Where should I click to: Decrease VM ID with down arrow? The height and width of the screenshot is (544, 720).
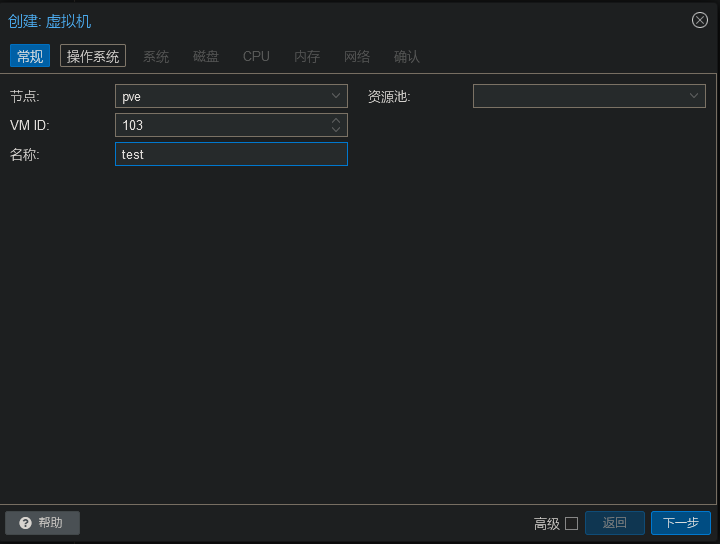tap(336, 130)
